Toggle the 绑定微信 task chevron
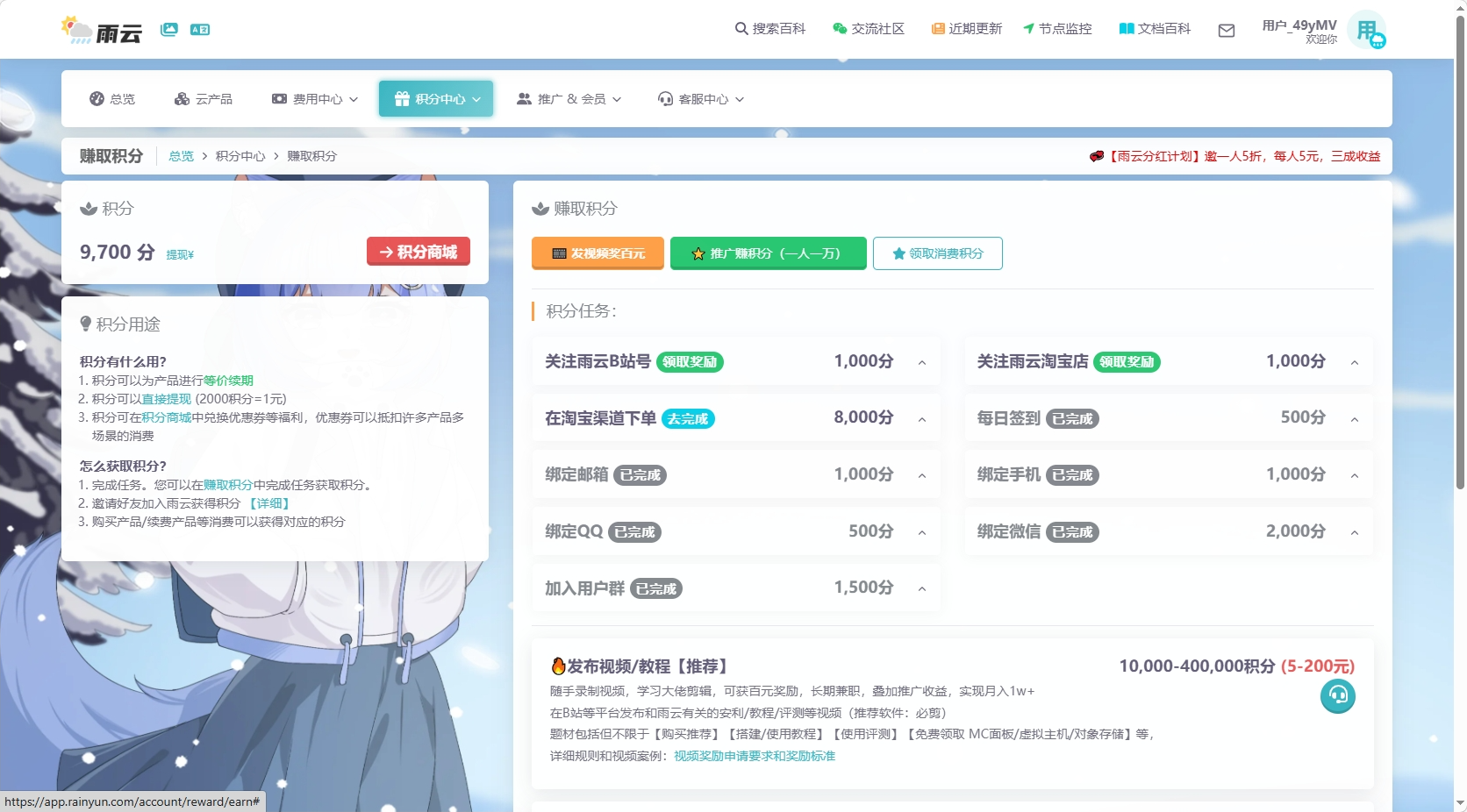 (x=1355, y=532)
